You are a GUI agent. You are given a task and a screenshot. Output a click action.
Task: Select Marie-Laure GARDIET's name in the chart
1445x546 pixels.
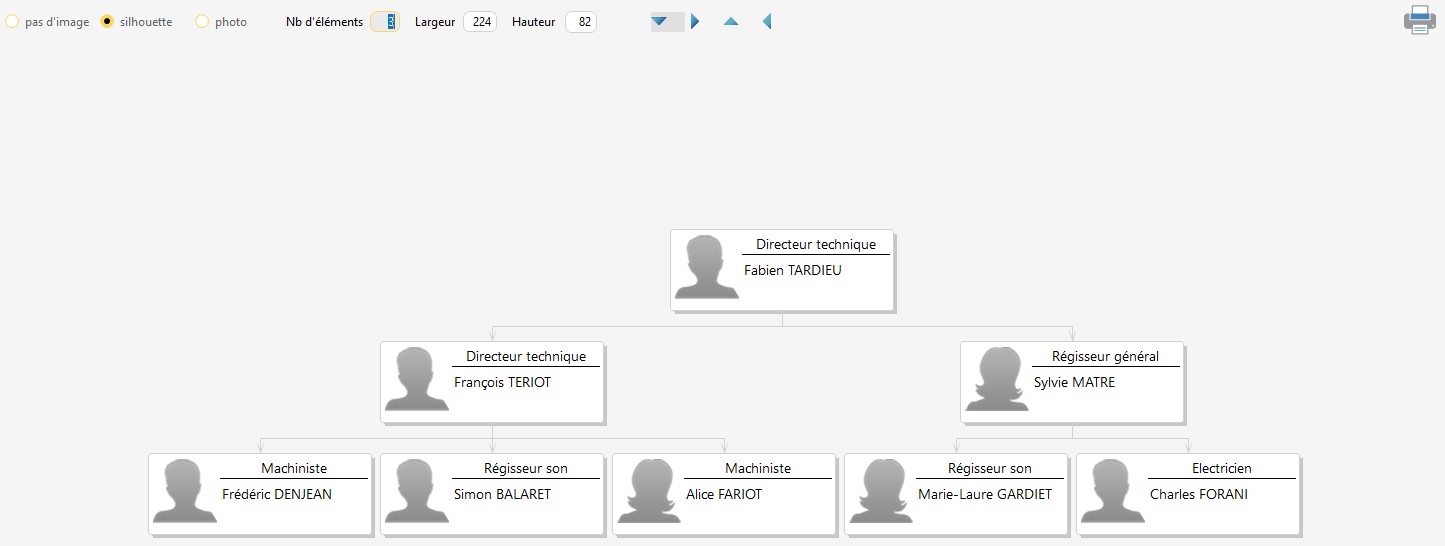pyautogui.click(x=985, y=494)
